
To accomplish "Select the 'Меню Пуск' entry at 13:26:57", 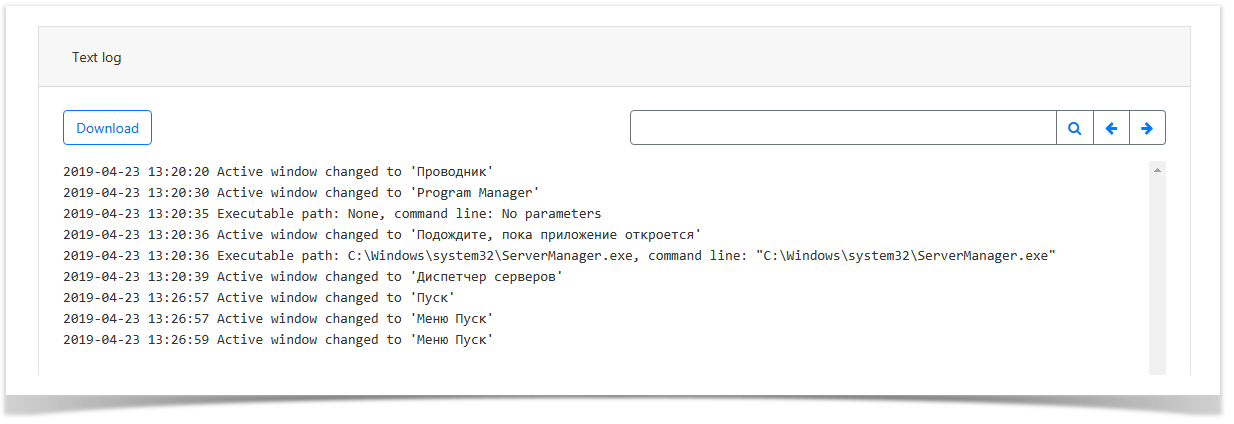I will coord(452,319).
